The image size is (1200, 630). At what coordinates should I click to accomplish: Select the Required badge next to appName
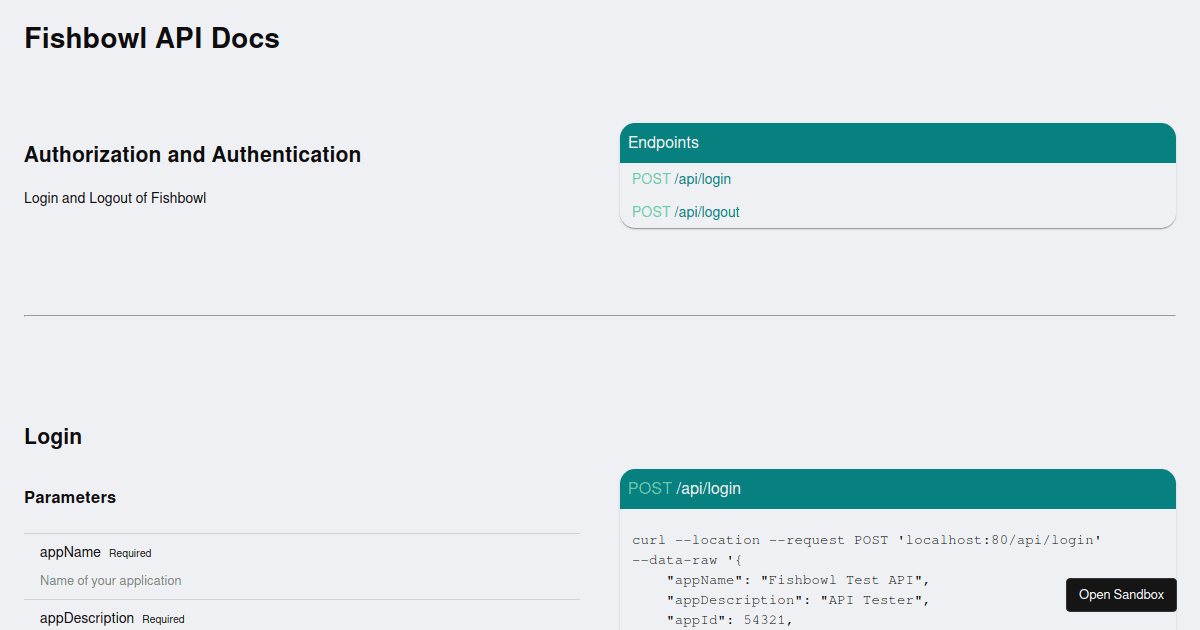coord(130,552)
